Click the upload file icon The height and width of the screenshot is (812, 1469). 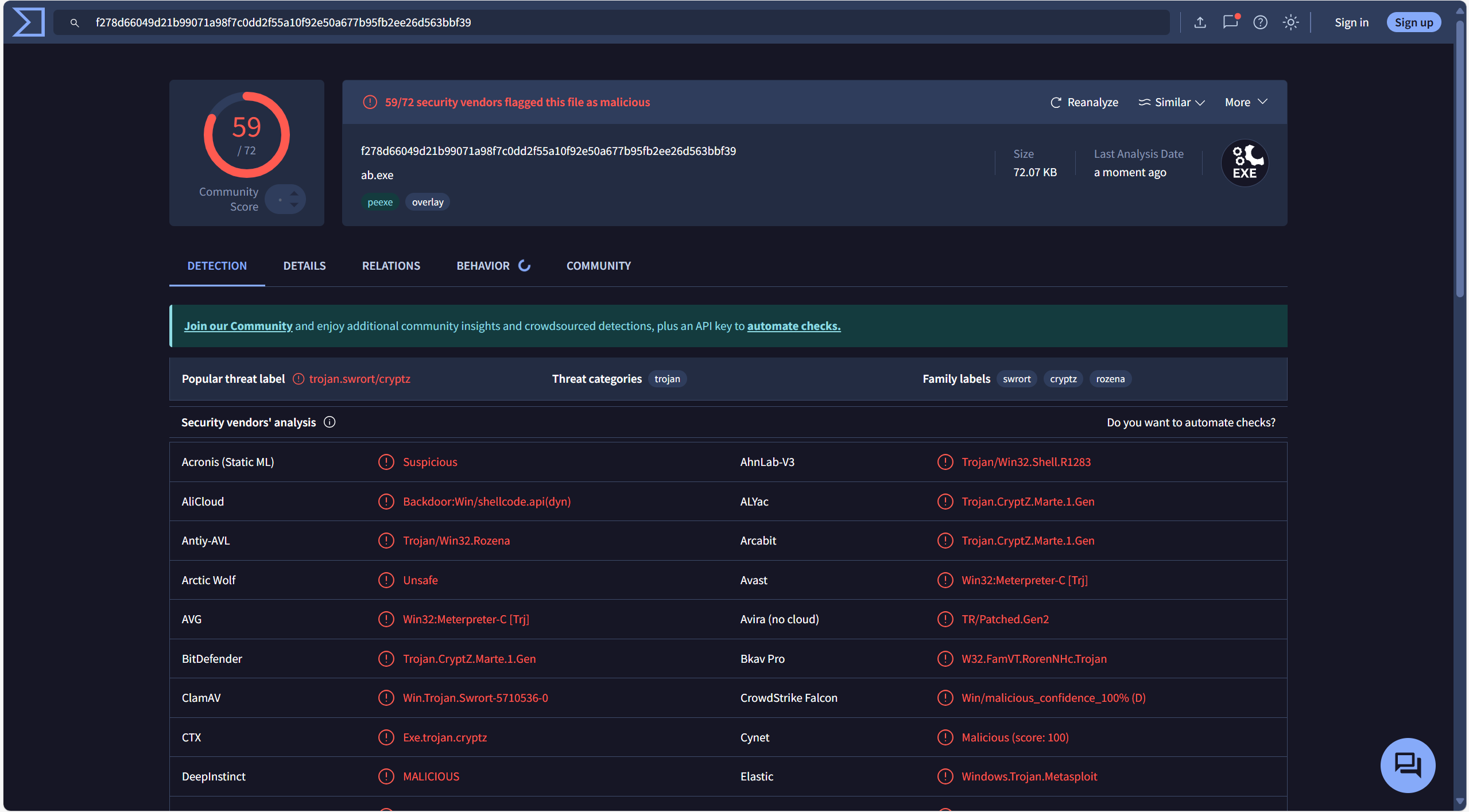1200,22
